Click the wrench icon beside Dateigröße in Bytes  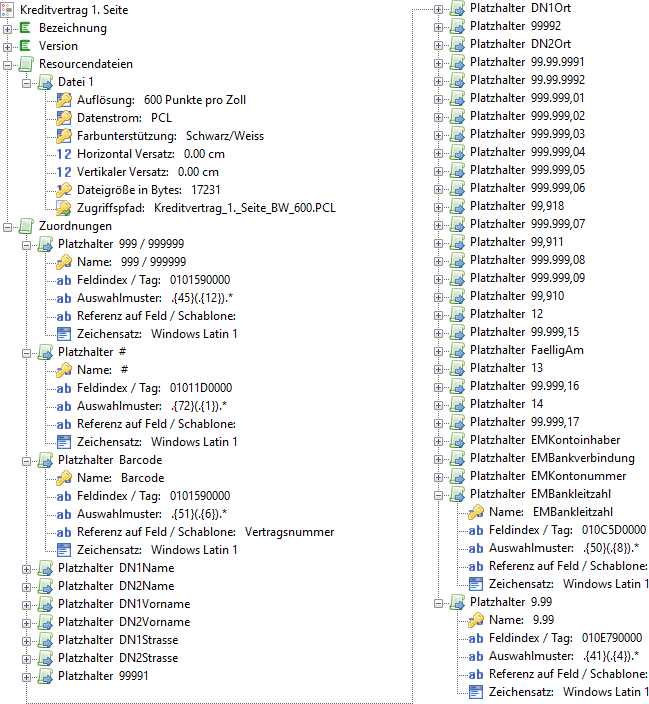pyautogui.click(x=64, y=190)
